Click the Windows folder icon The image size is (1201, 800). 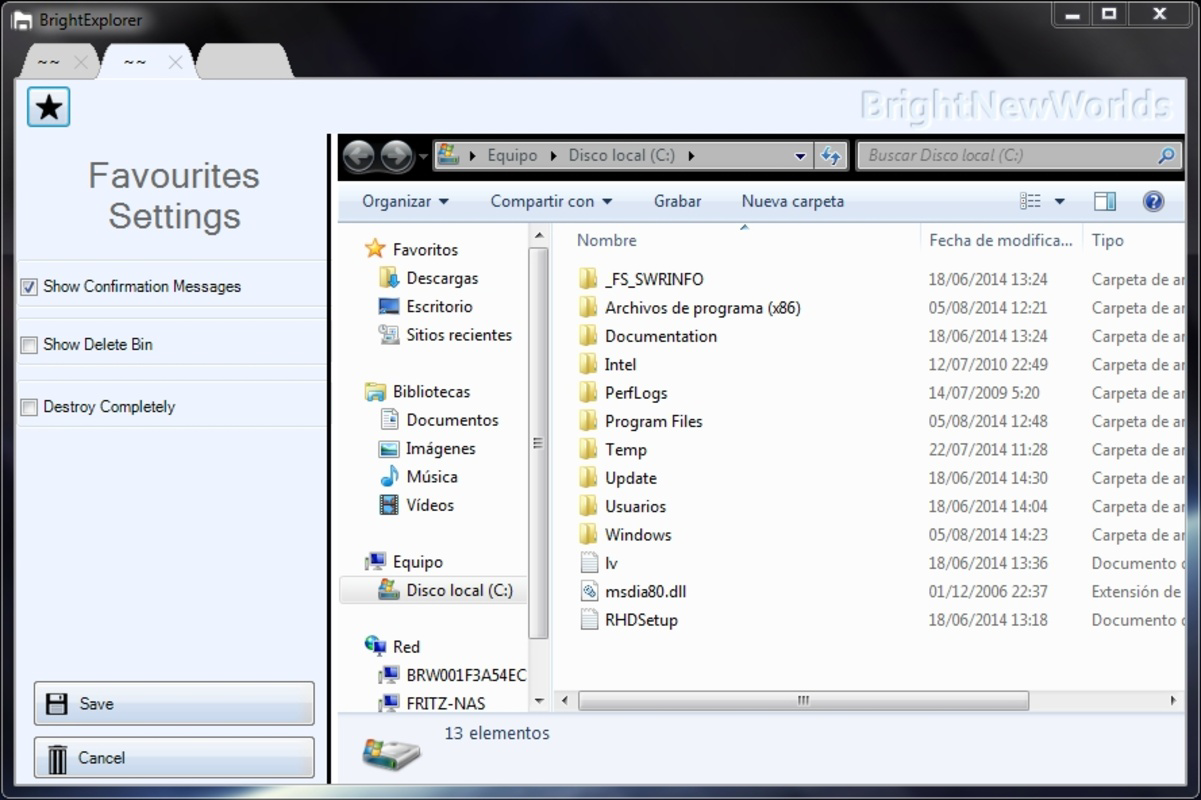point(588,534)
